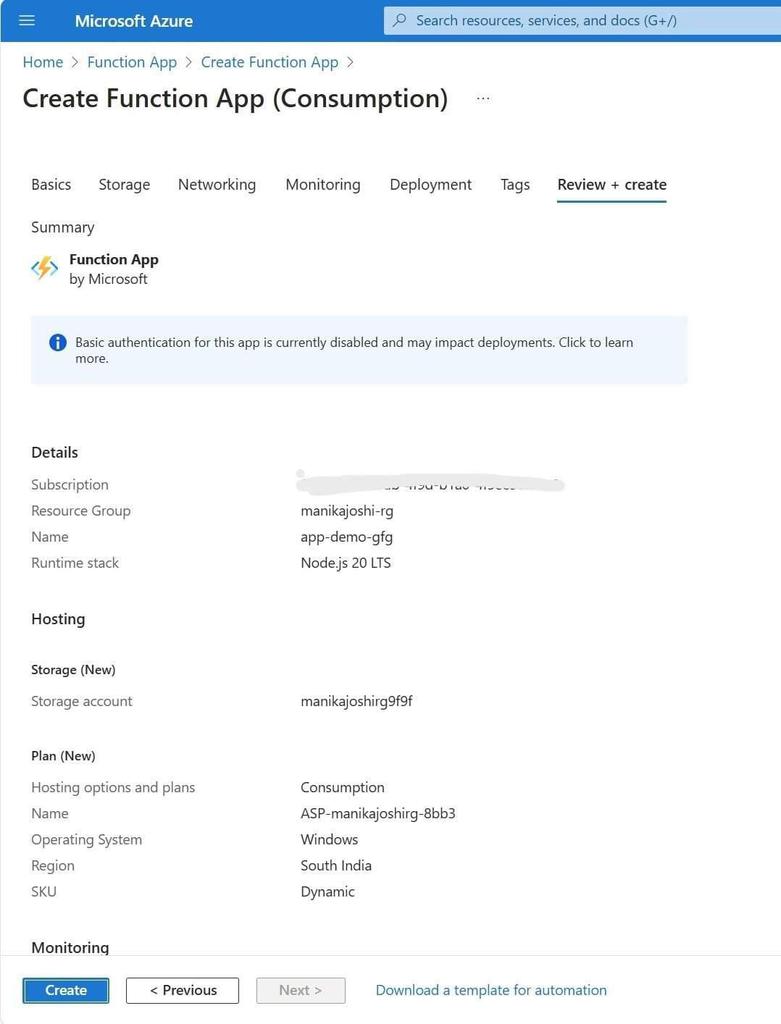Select plan name ASP-manikajoshirg-8bb3

pos(378,814)
